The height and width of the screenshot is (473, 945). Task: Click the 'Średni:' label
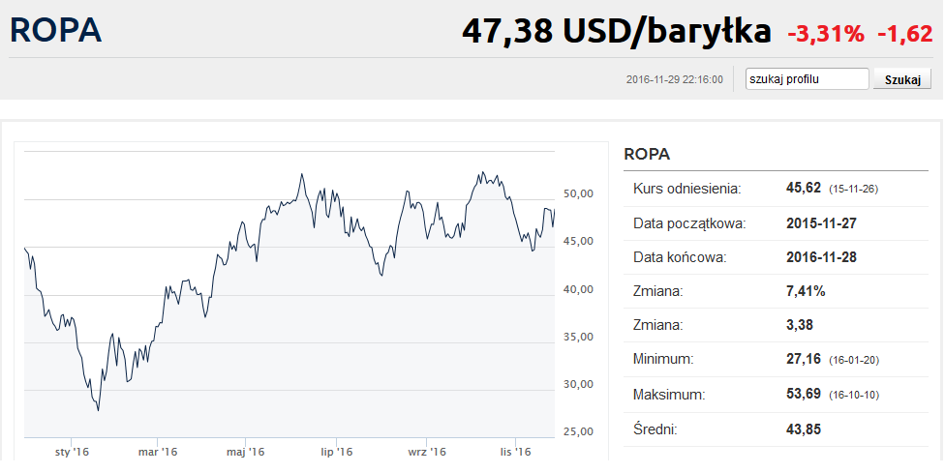(655, 430)
